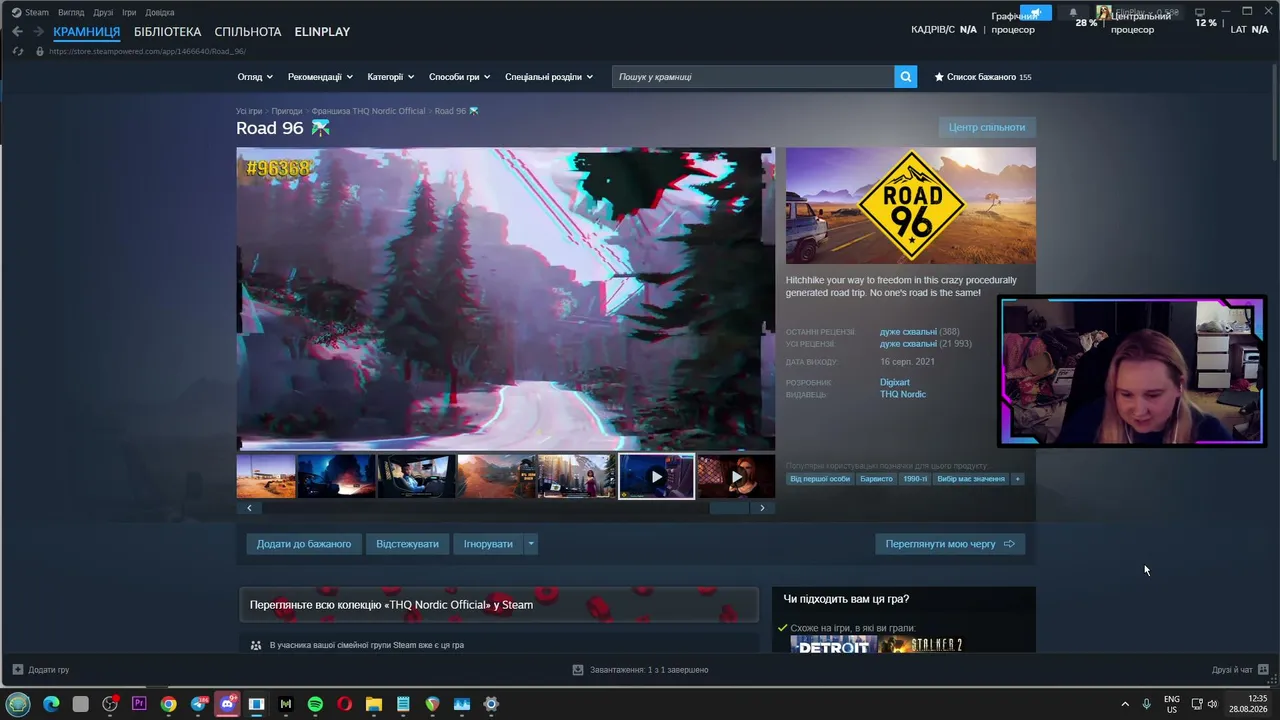Switch to Discord in the taskbar
Screen dimensions: 1280x720
tap(227, 704)
